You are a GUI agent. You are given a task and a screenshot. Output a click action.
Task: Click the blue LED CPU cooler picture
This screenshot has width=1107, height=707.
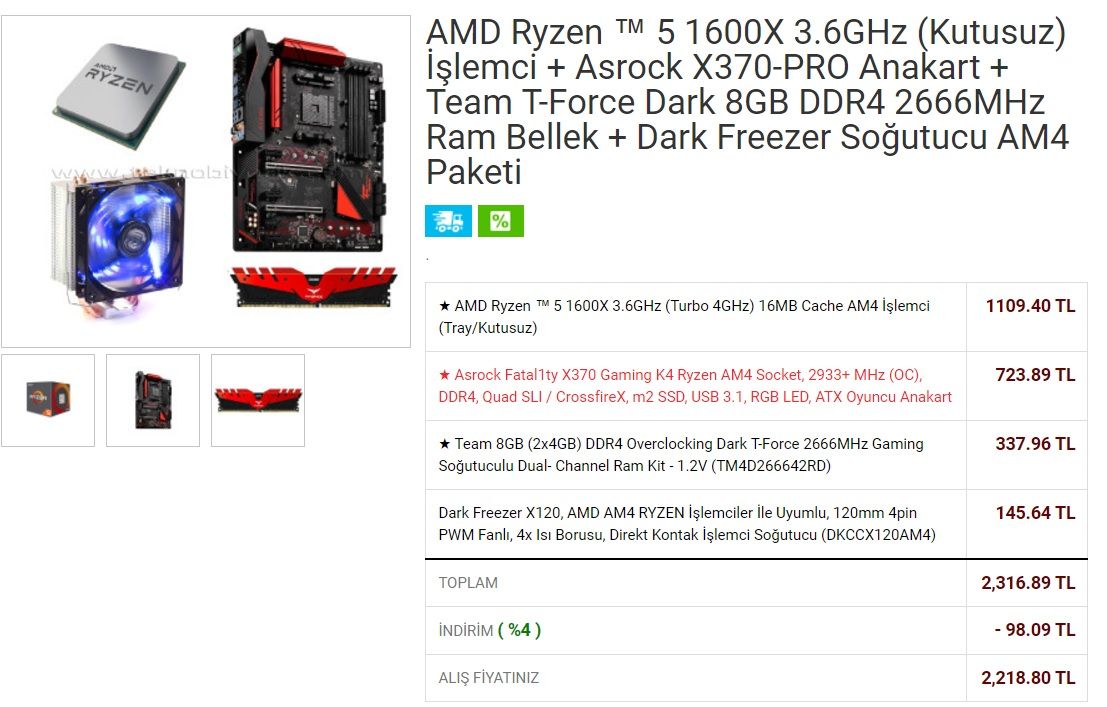click(x=119, y=244)
